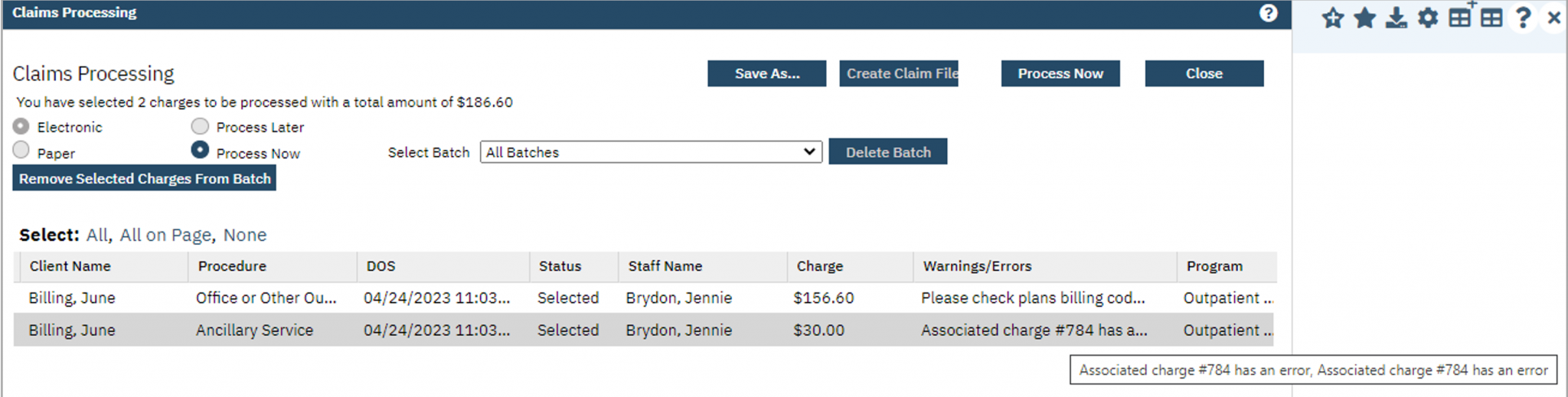Select the Ancillary Service charge row

coord(254,330)
